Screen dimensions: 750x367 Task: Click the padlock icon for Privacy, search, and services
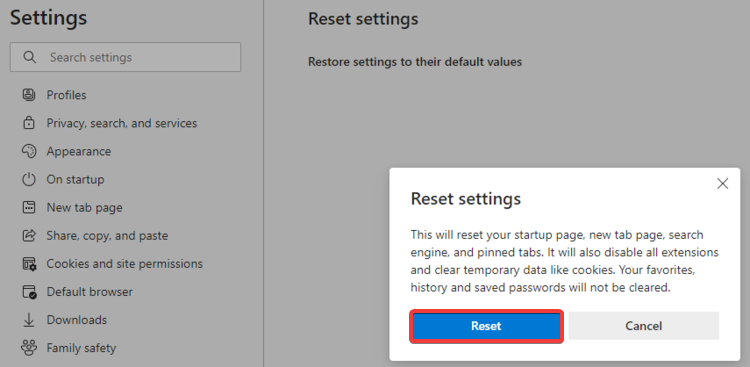[x=29, y=123]
